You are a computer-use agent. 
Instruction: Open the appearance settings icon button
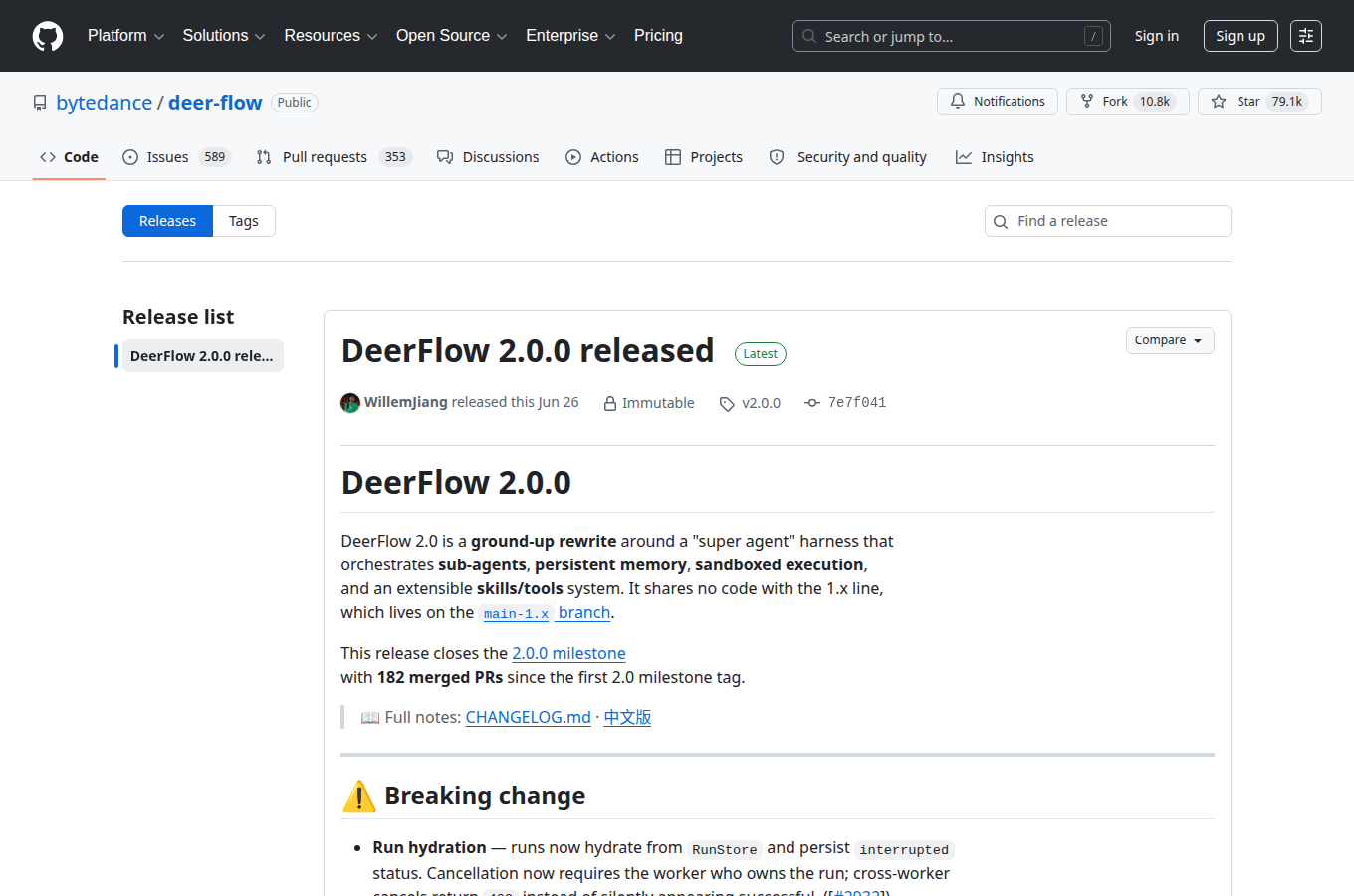pyautogui.click(x=1306, y=36)
